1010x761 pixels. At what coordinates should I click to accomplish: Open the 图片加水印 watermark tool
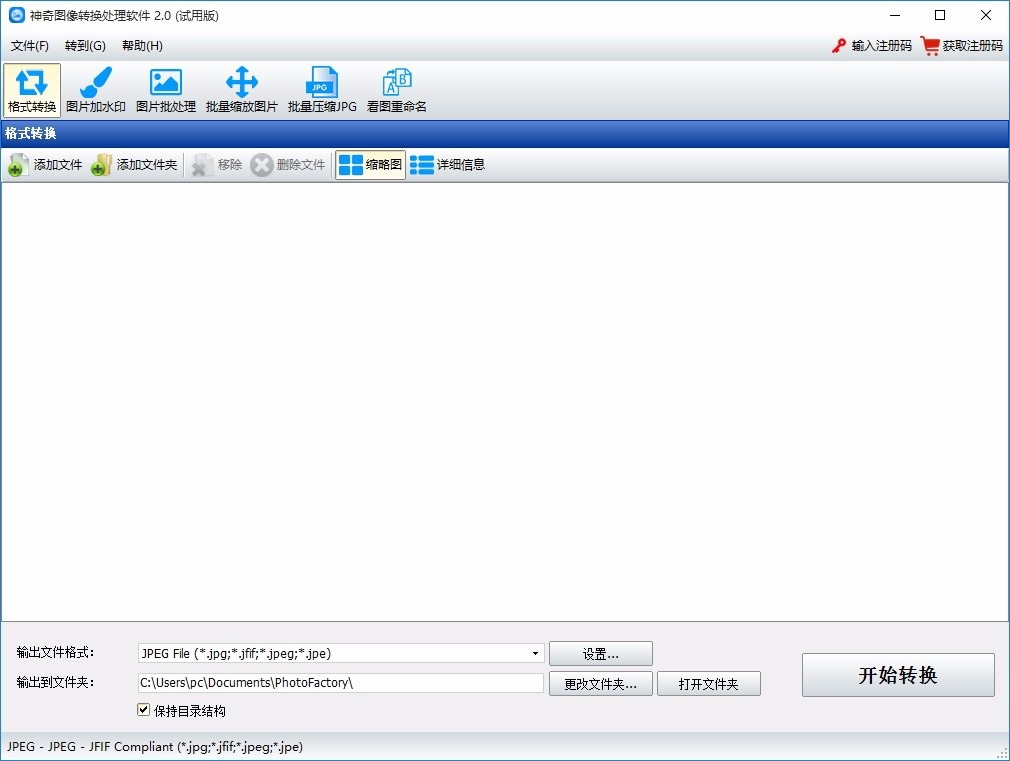tap(96, 90)
